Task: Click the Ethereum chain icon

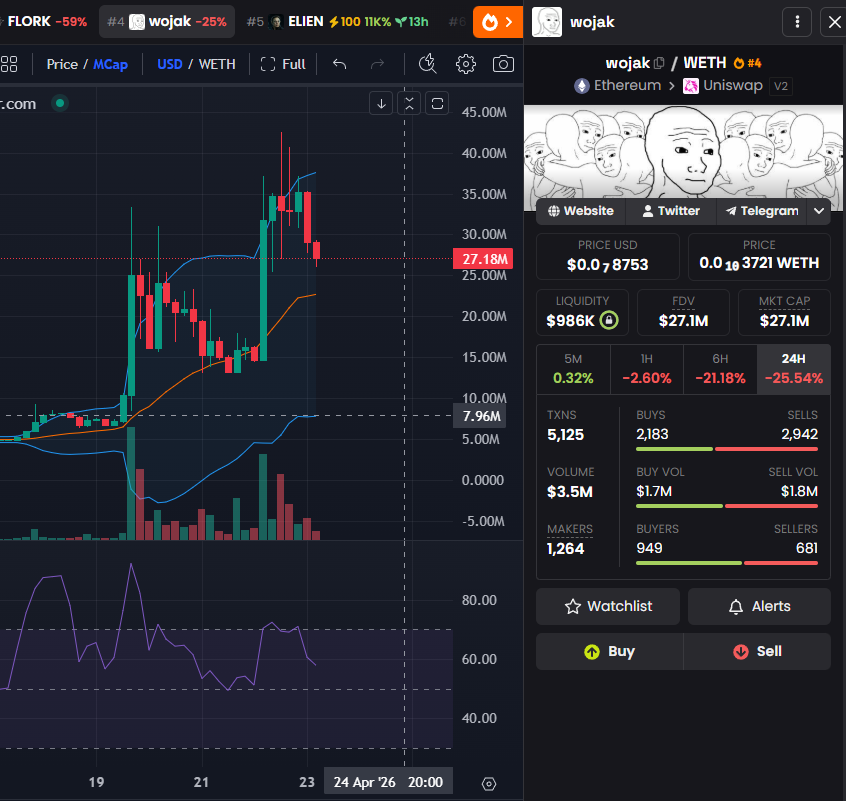Action: 582,86
